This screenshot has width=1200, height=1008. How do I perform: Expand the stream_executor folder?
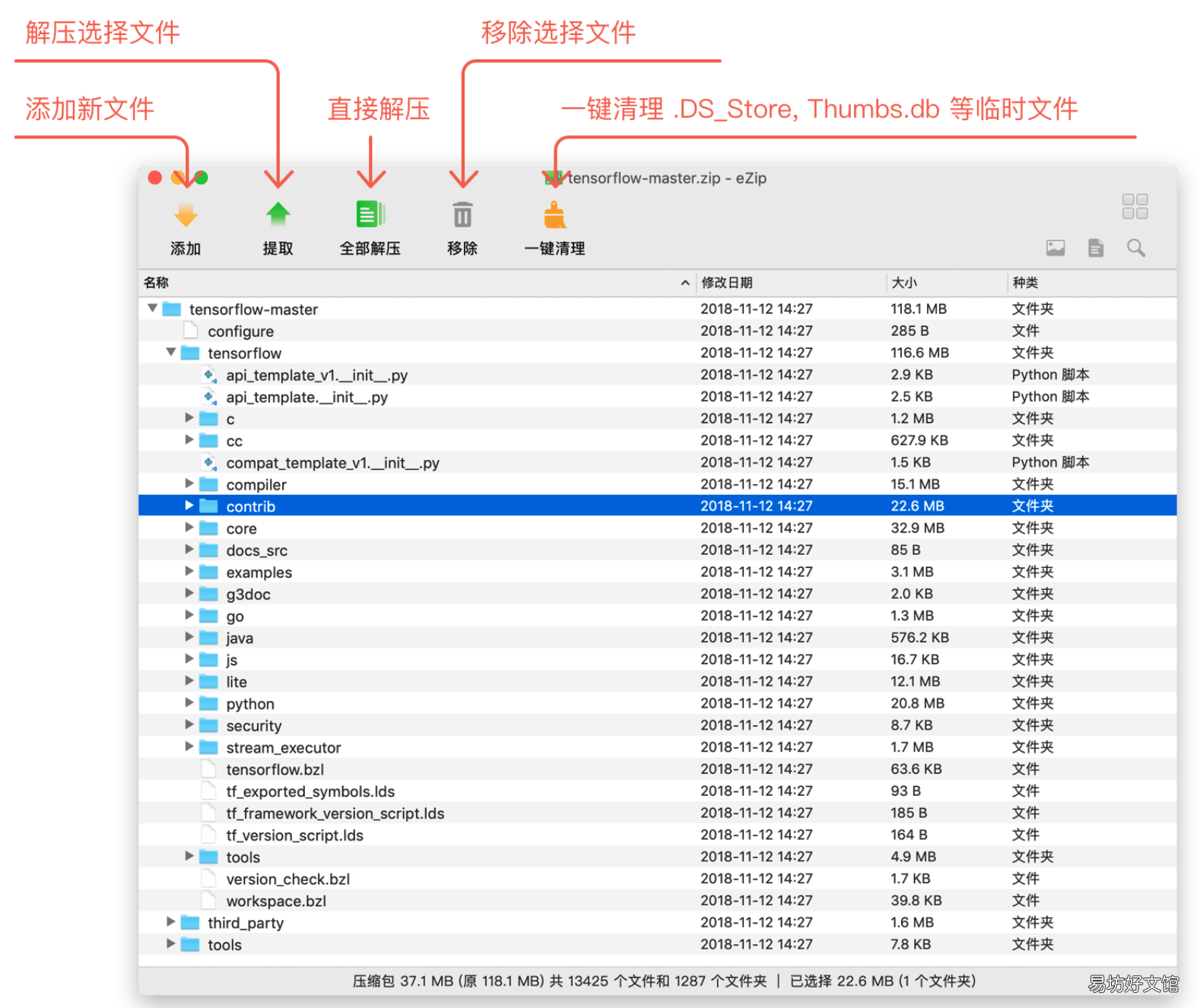tap(189, 747)
